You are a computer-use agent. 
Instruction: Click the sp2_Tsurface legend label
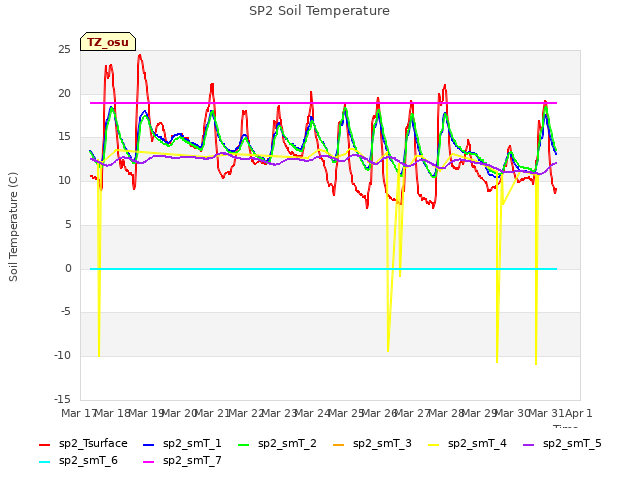point(93,443)
